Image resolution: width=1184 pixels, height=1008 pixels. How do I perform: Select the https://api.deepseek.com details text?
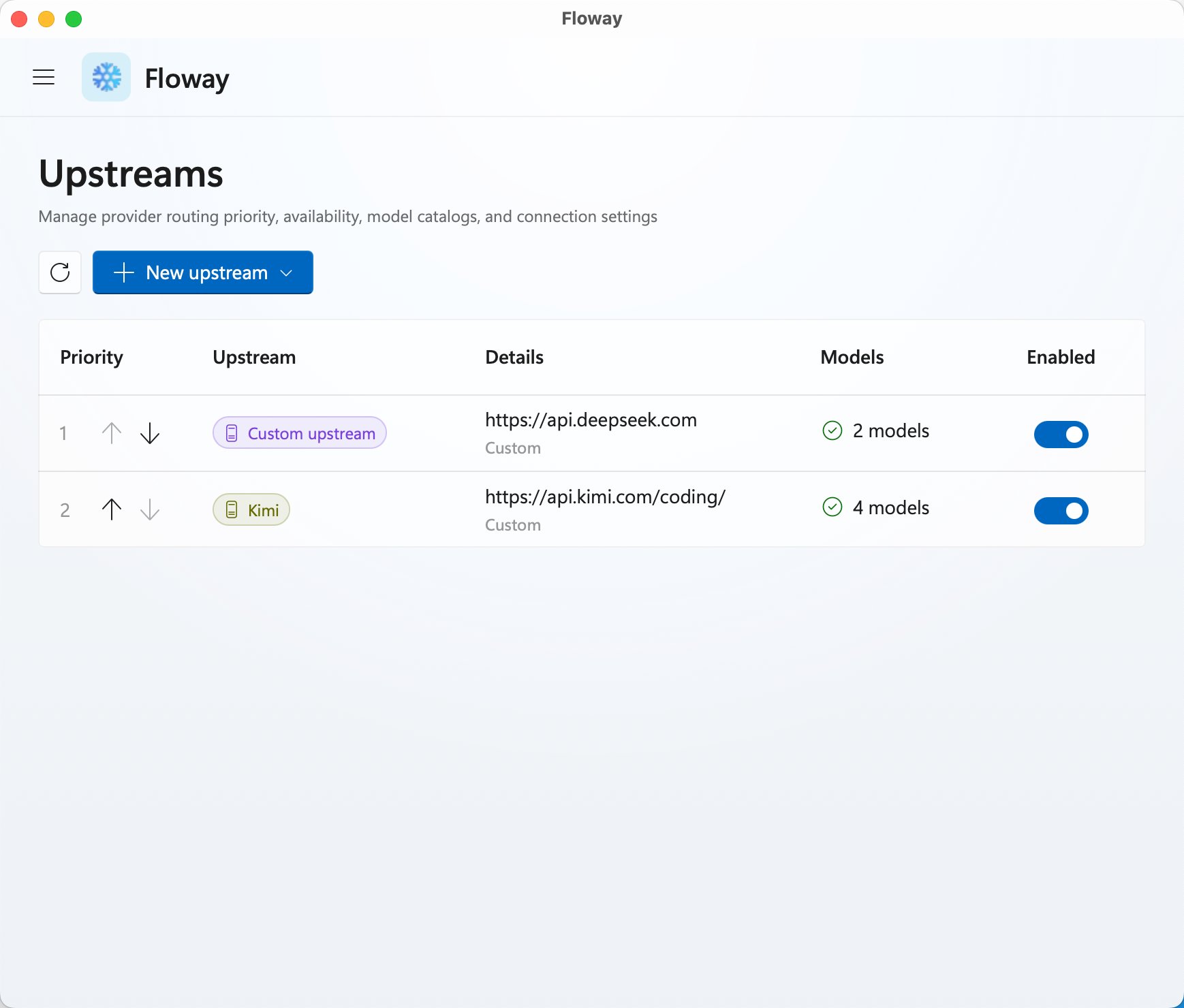[591, 420]
